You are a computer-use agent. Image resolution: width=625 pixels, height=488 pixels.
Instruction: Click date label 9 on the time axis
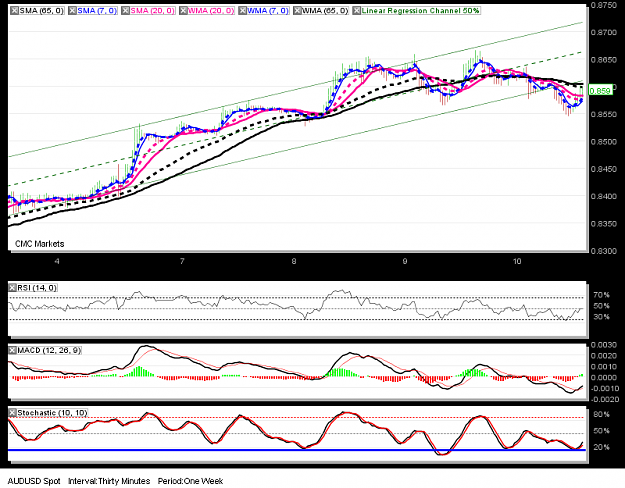(x=405, y=261)
